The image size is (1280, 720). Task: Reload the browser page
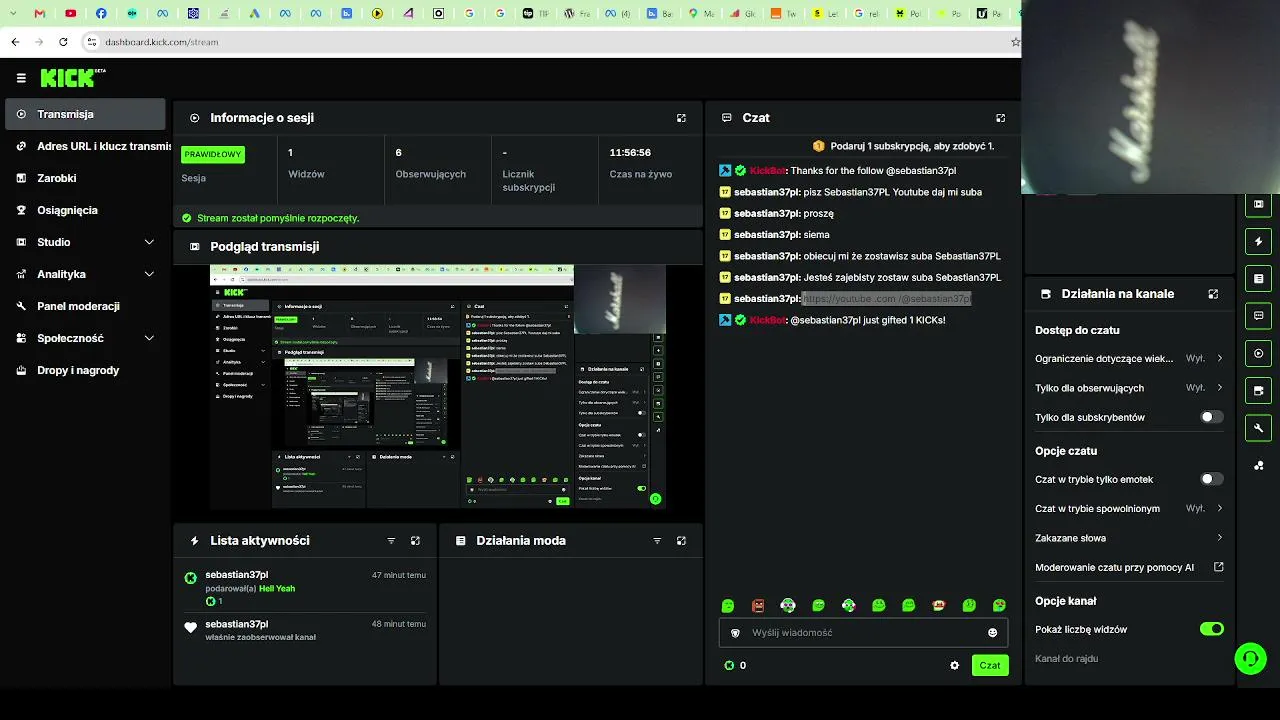[63, 42]
